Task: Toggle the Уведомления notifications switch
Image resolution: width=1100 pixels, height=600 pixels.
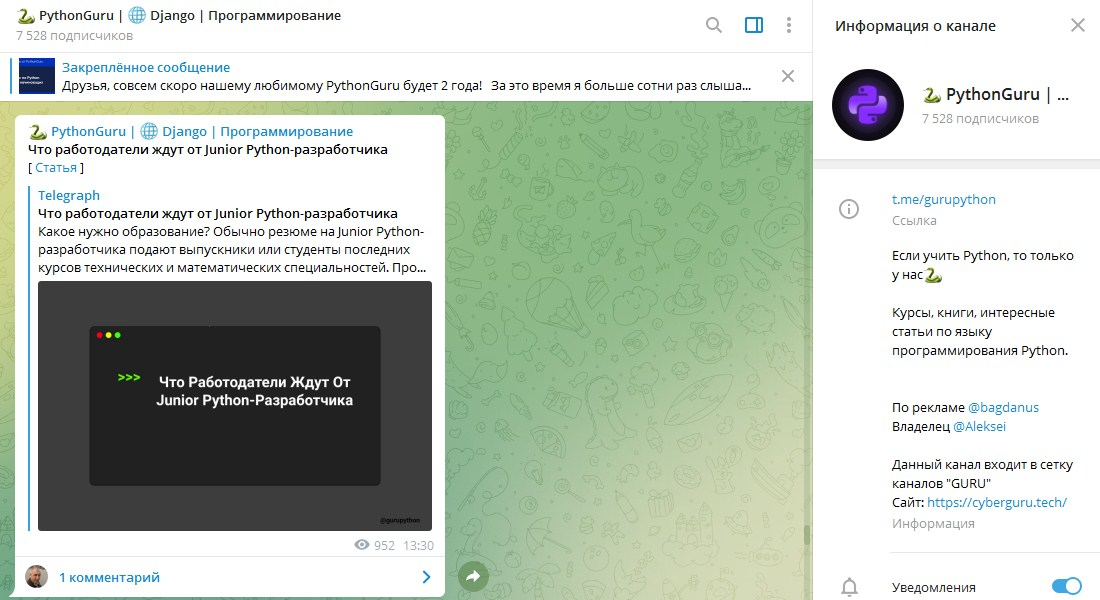Action: click(x=1066, y=586)
